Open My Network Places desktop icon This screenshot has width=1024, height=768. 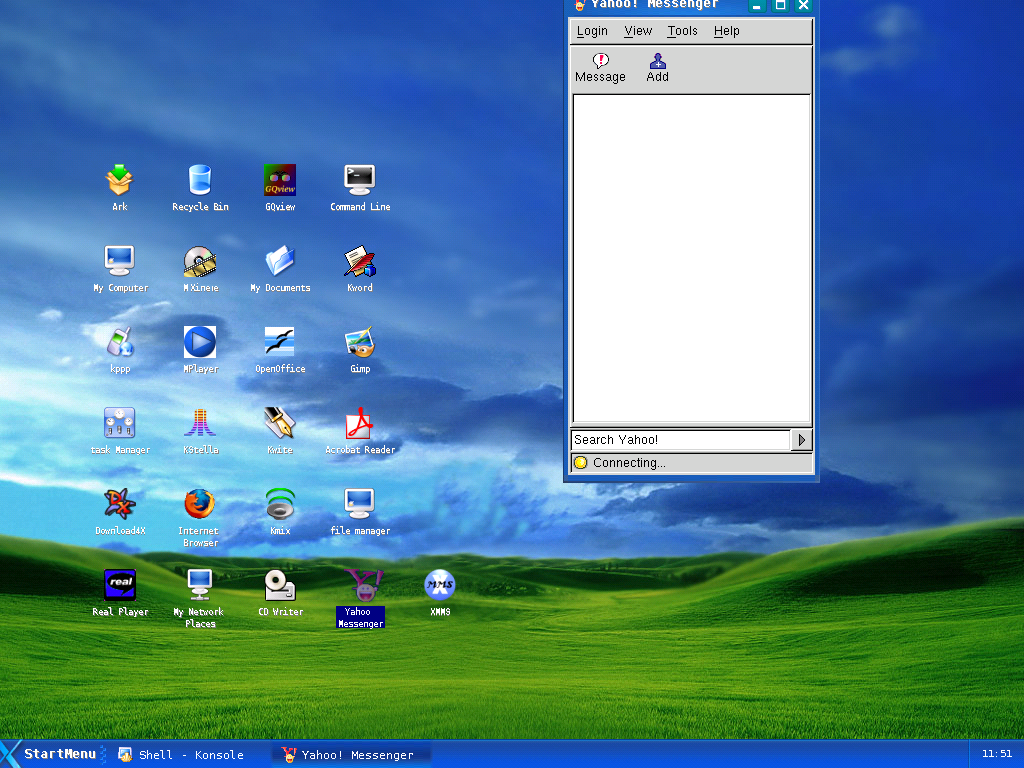(200, 585)
